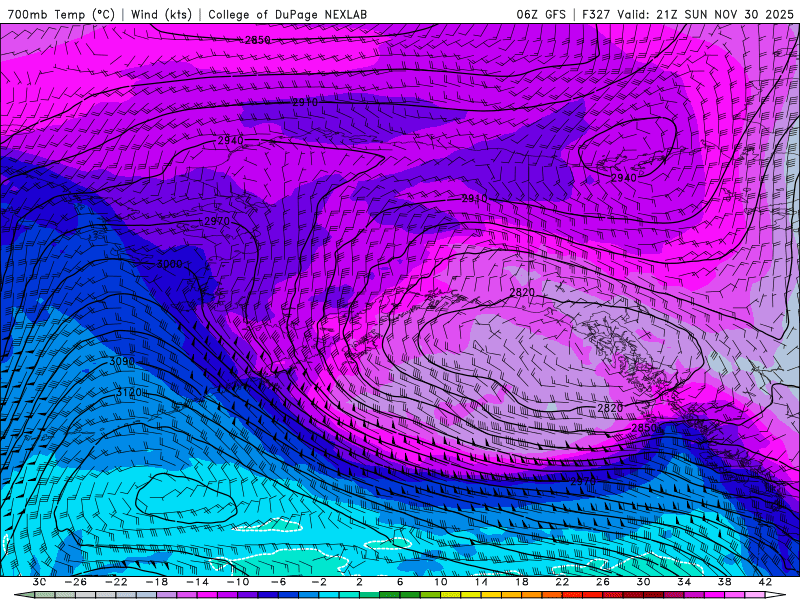Click the -14 value on the color scale

(x=197, y=582)
